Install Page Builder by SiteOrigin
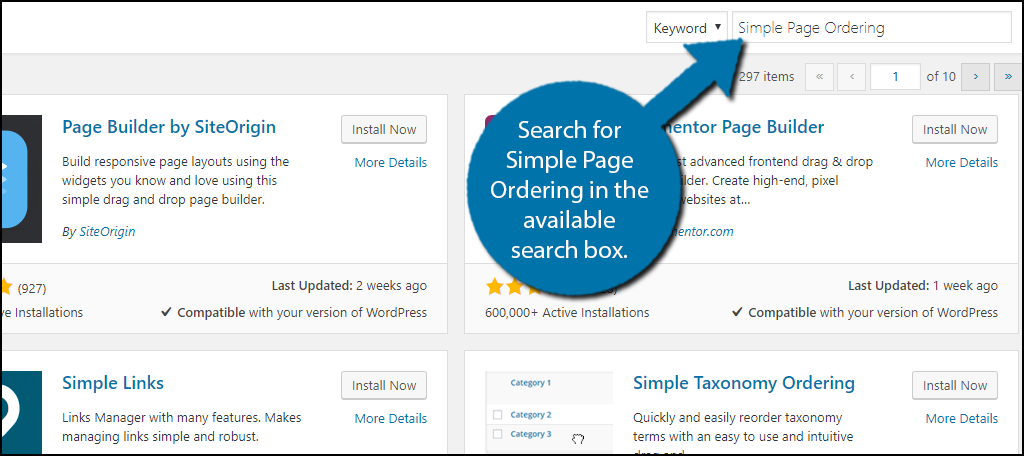 384,129
